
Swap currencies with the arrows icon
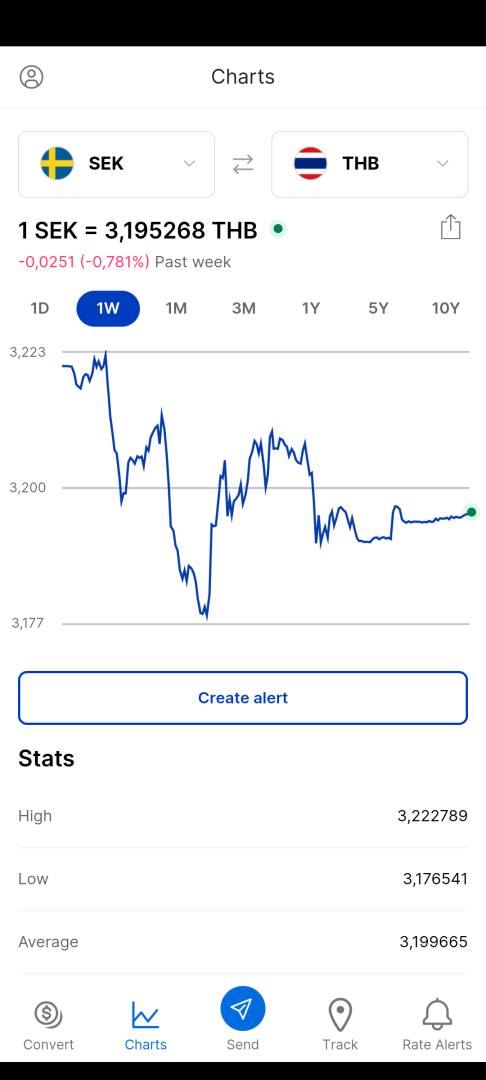tap(243, 164)
